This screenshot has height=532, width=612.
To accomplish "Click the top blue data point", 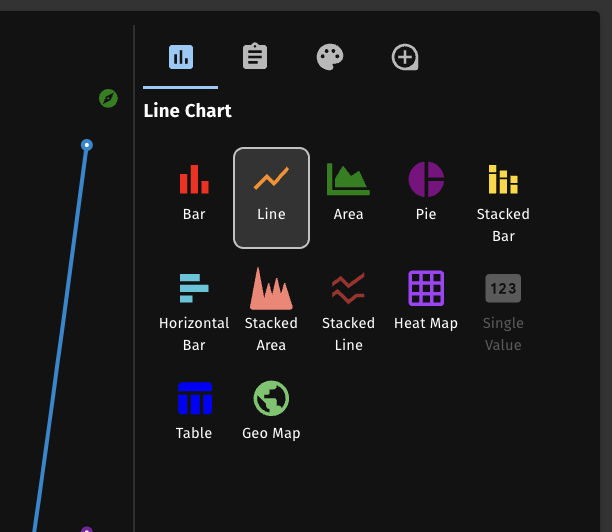I will [x=87, y=146].
